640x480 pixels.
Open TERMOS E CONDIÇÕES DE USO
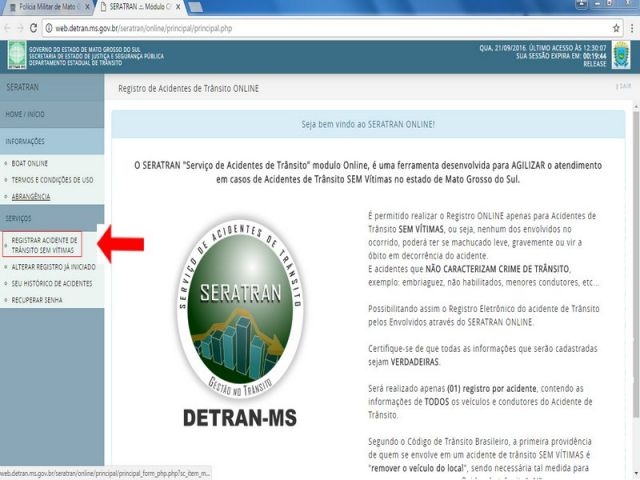coord(52,180)
